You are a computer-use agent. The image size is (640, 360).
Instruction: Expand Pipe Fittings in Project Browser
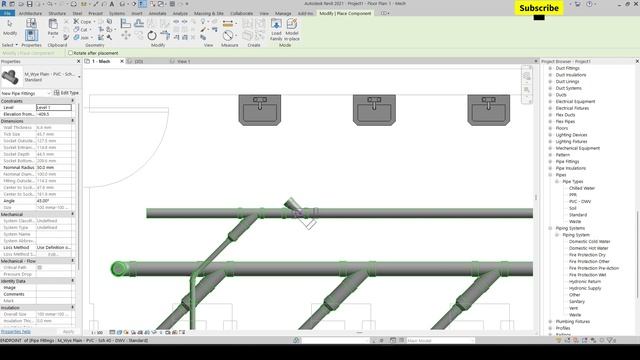(550, 161)
